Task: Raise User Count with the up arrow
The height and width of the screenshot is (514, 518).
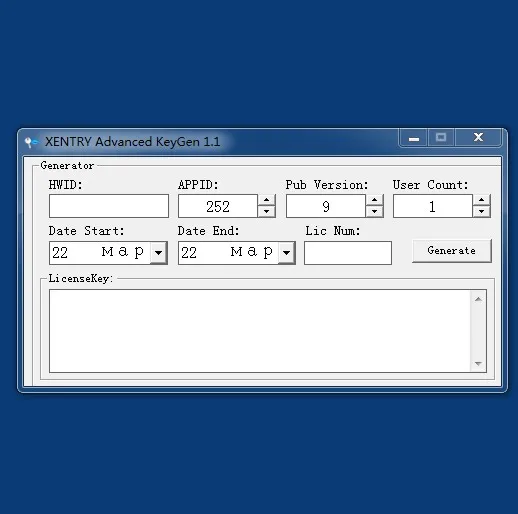Action: [481, 200]
